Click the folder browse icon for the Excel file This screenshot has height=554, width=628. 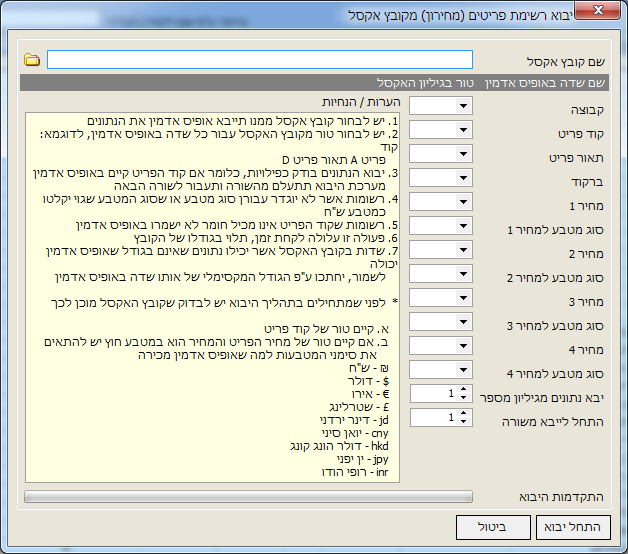click(32, 60)
